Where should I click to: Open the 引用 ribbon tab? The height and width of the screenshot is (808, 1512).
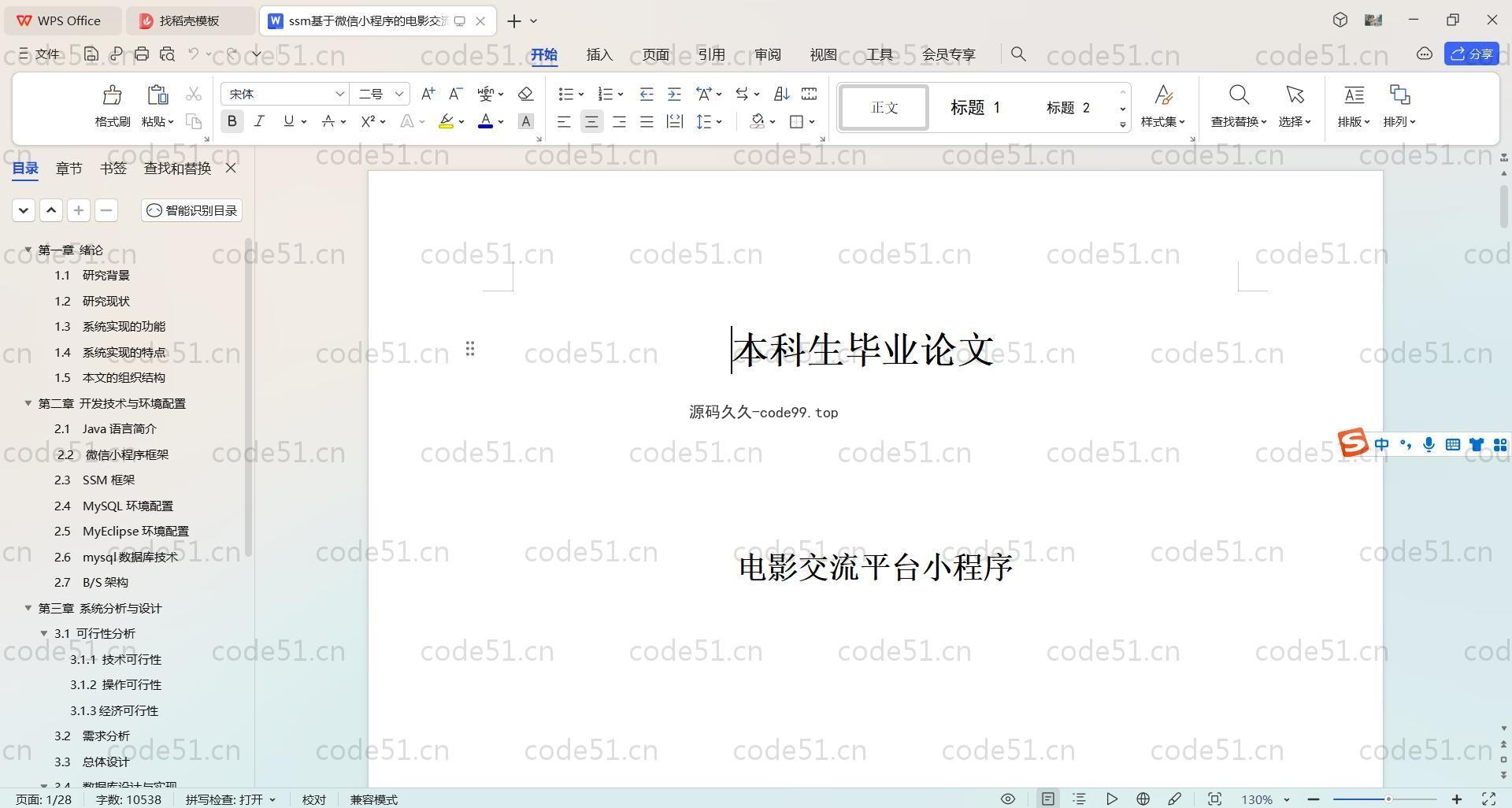point(711,54)
